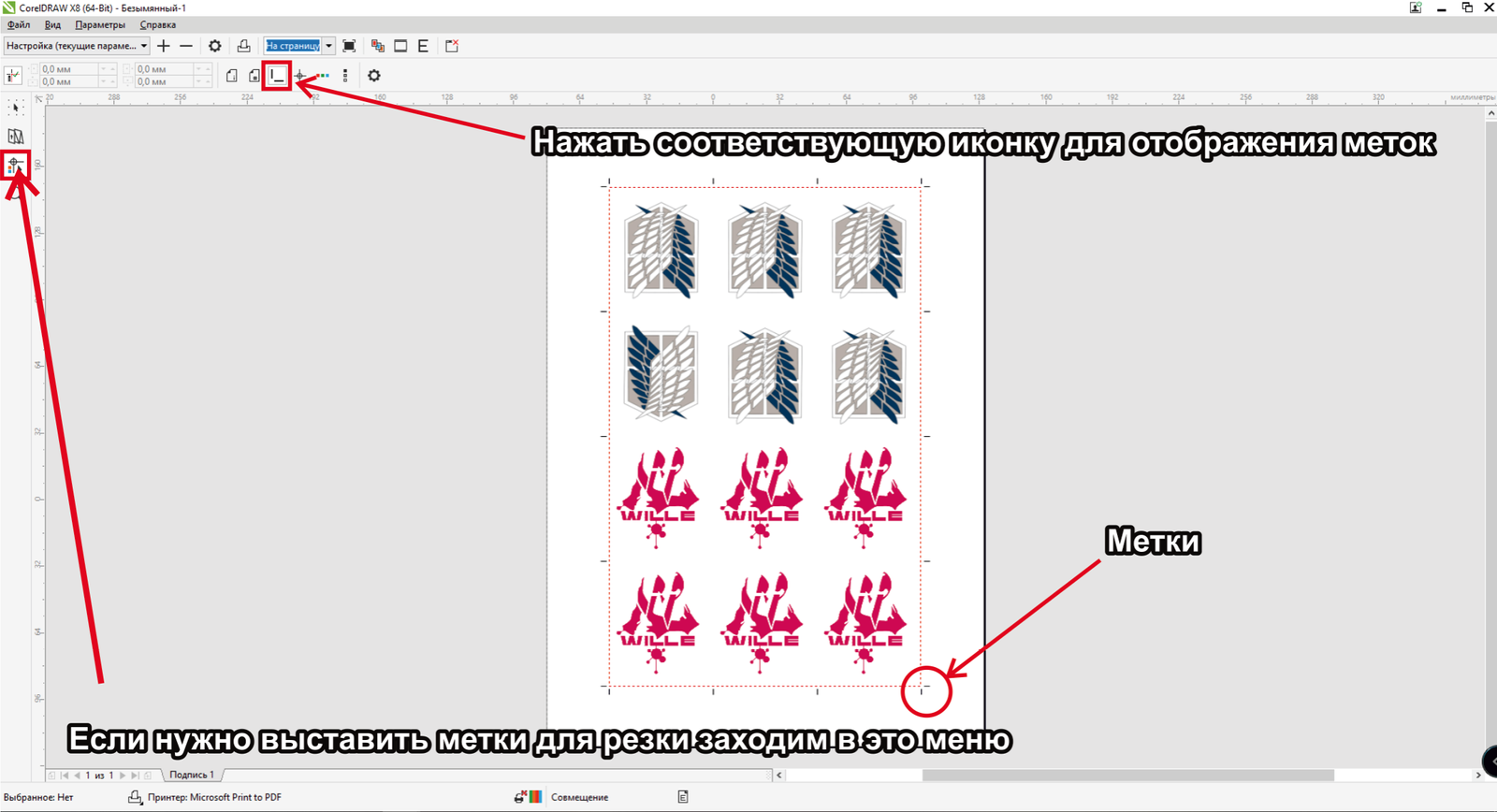The height and width of the screenshot is (812, 1497).
Task: Close print preview icon with red X
Action: [452, 46]
